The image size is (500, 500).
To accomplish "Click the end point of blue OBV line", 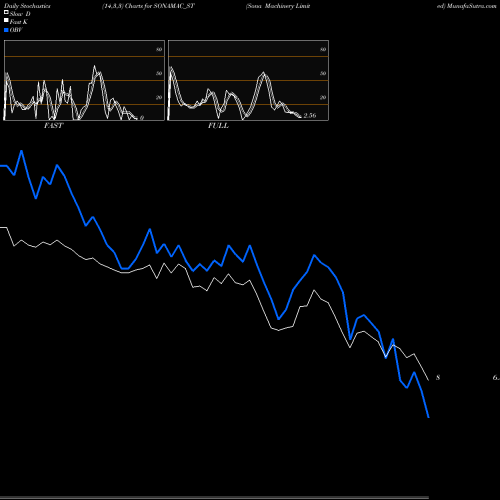I will (x=428, y=417).
